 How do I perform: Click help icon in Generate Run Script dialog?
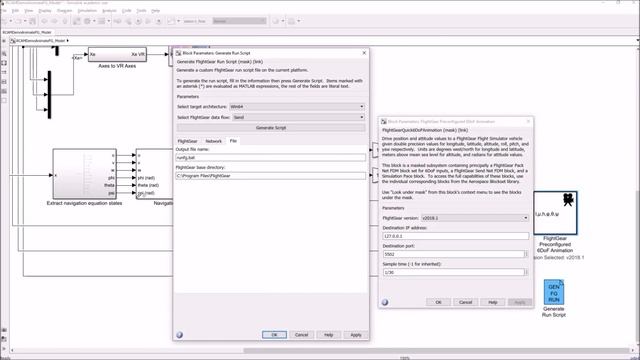click(x=180, y=335)
